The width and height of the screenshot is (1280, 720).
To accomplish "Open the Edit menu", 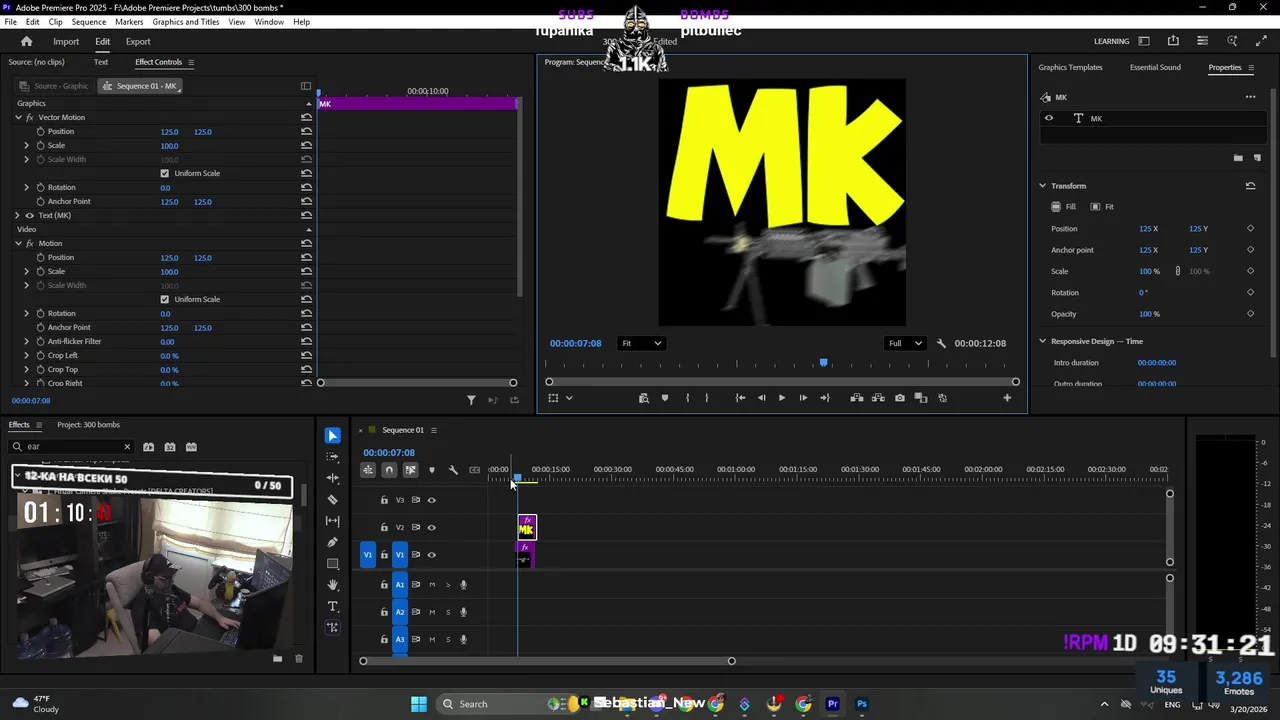I will tap(33, 22).
